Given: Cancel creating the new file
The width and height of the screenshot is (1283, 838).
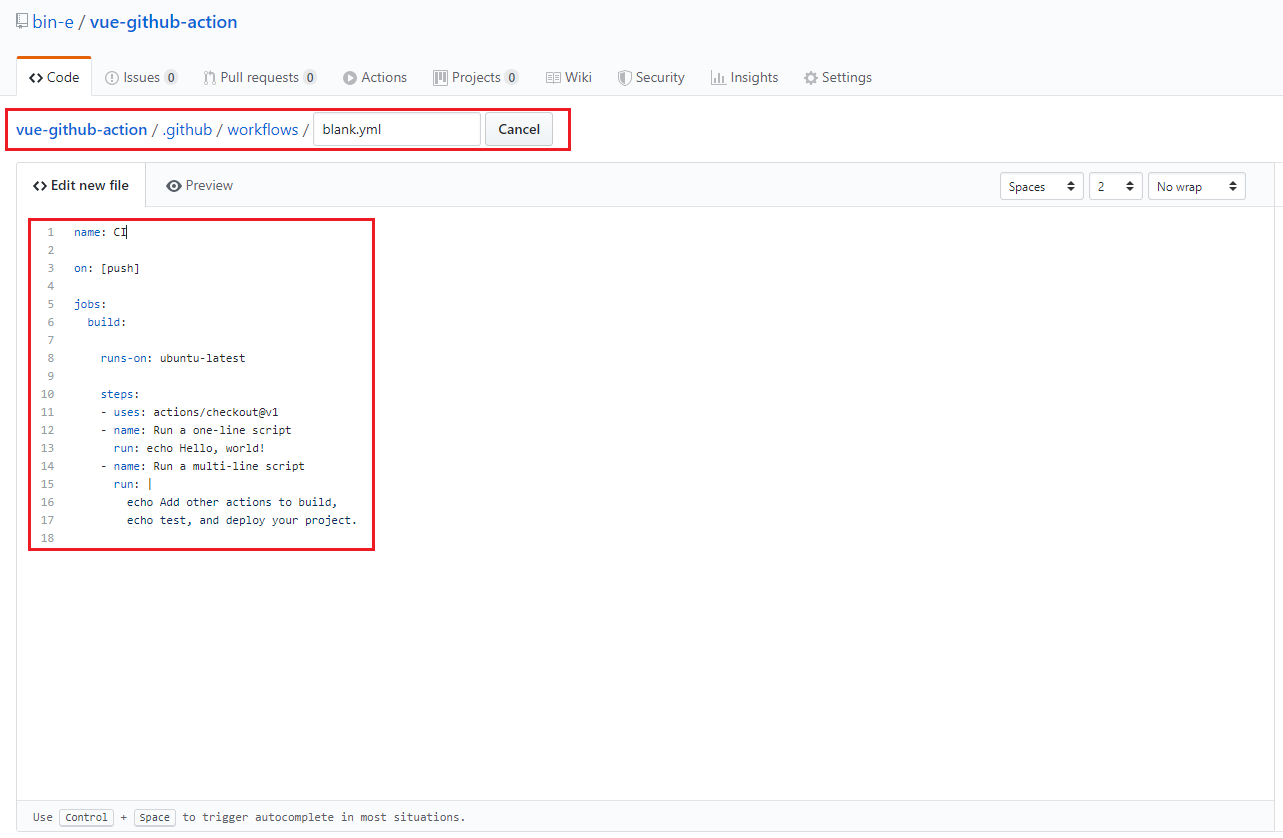Looking at the screenshot, I should coord(519,129).
